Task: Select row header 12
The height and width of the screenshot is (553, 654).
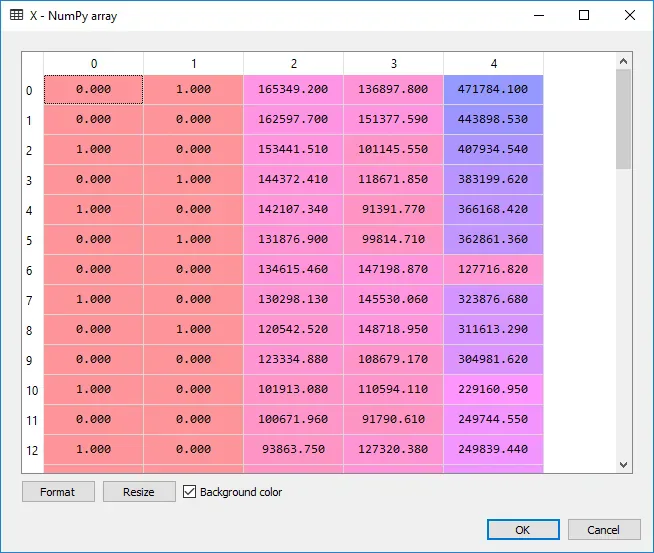Action: point(33,450)
